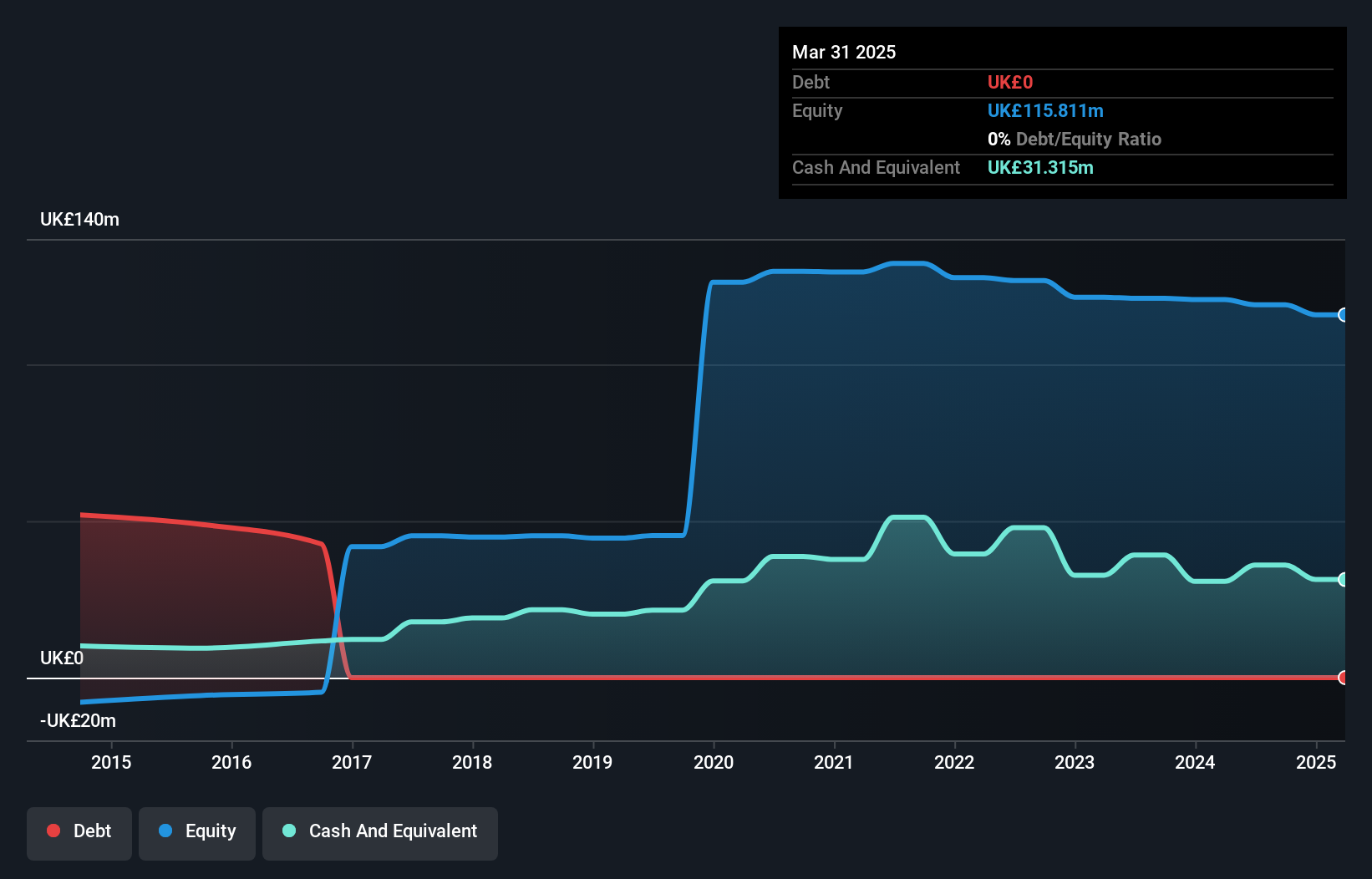Click the red Debt legend dot
The height and width of the screenshot is (879, 1372).
(53, 831)
